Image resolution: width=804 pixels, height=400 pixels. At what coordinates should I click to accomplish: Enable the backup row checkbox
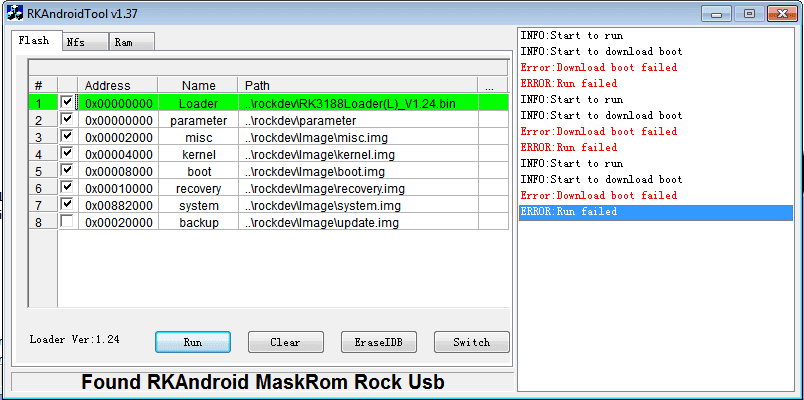coord(67,221)
